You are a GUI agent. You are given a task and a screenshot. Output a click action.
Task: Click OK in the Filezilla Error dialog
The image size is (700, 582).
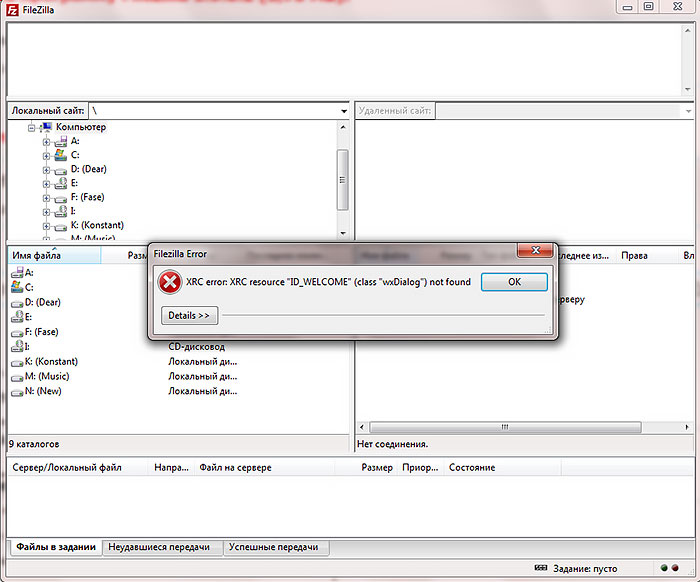pos(514,282)
